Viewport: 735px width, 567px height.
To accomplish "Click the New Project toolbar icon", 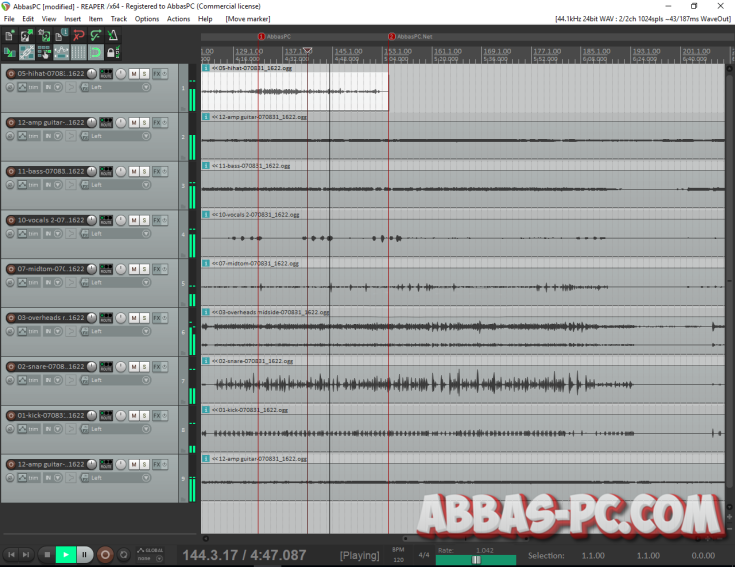I will click(9, 36).
